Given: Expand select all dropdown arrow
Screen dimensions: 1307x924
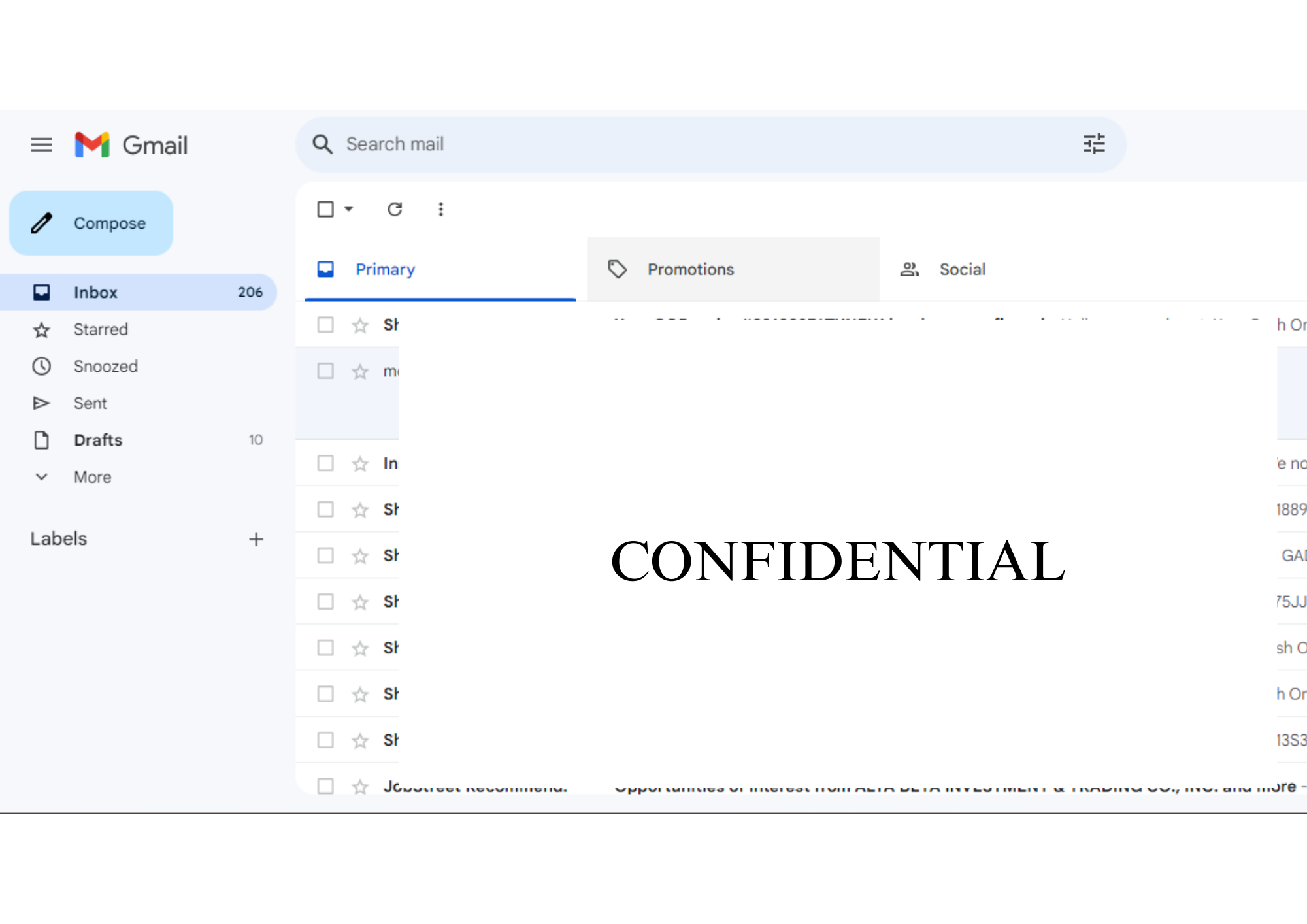Looking at the screenshot, I should (349, 209).
